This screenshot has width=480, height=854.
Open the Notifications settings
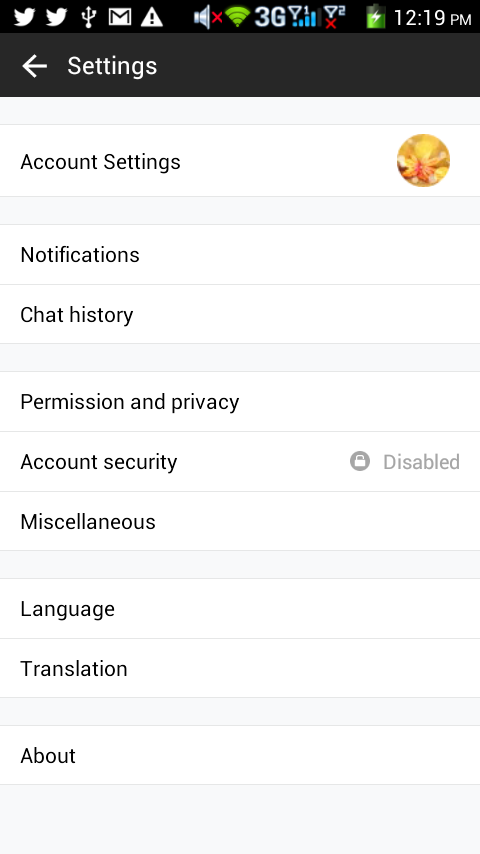240,254
